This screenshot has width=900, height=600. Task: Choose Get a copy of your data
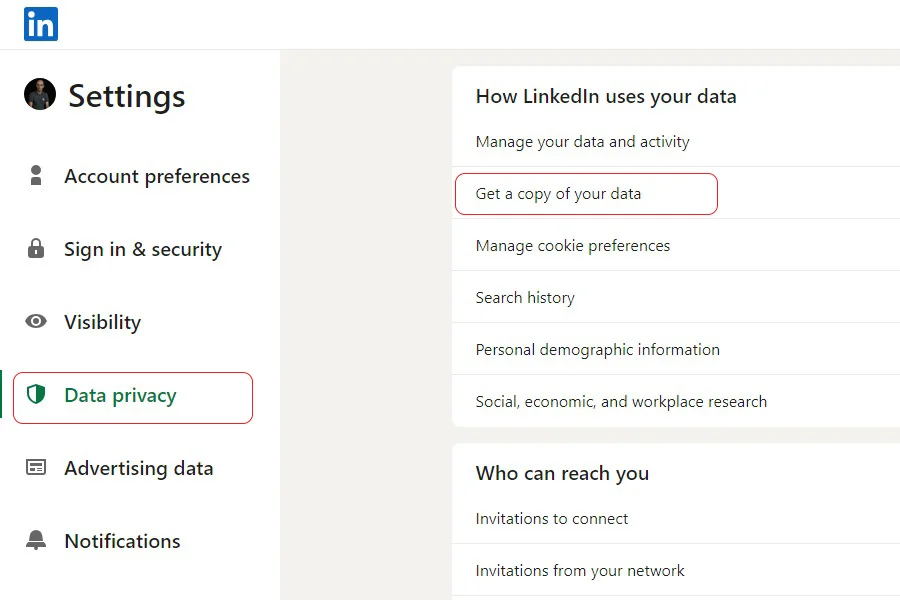tap(586, 194)
